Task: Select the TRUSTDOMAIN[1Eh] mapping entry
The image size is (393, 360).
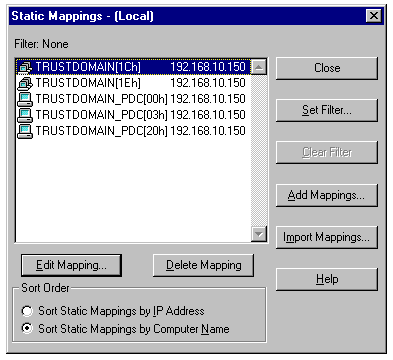Action: 133,83
